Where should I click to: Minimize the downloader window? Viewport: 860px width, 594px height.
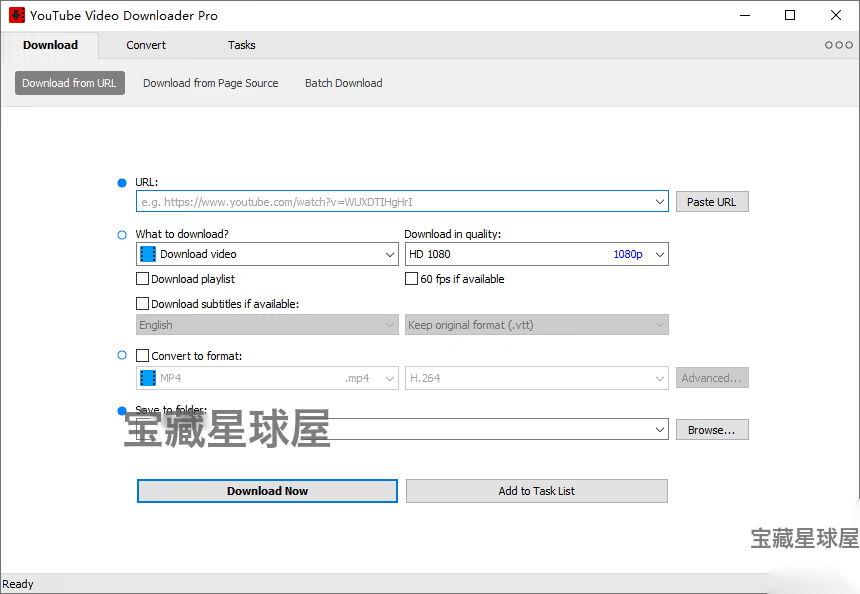(745, 15)
